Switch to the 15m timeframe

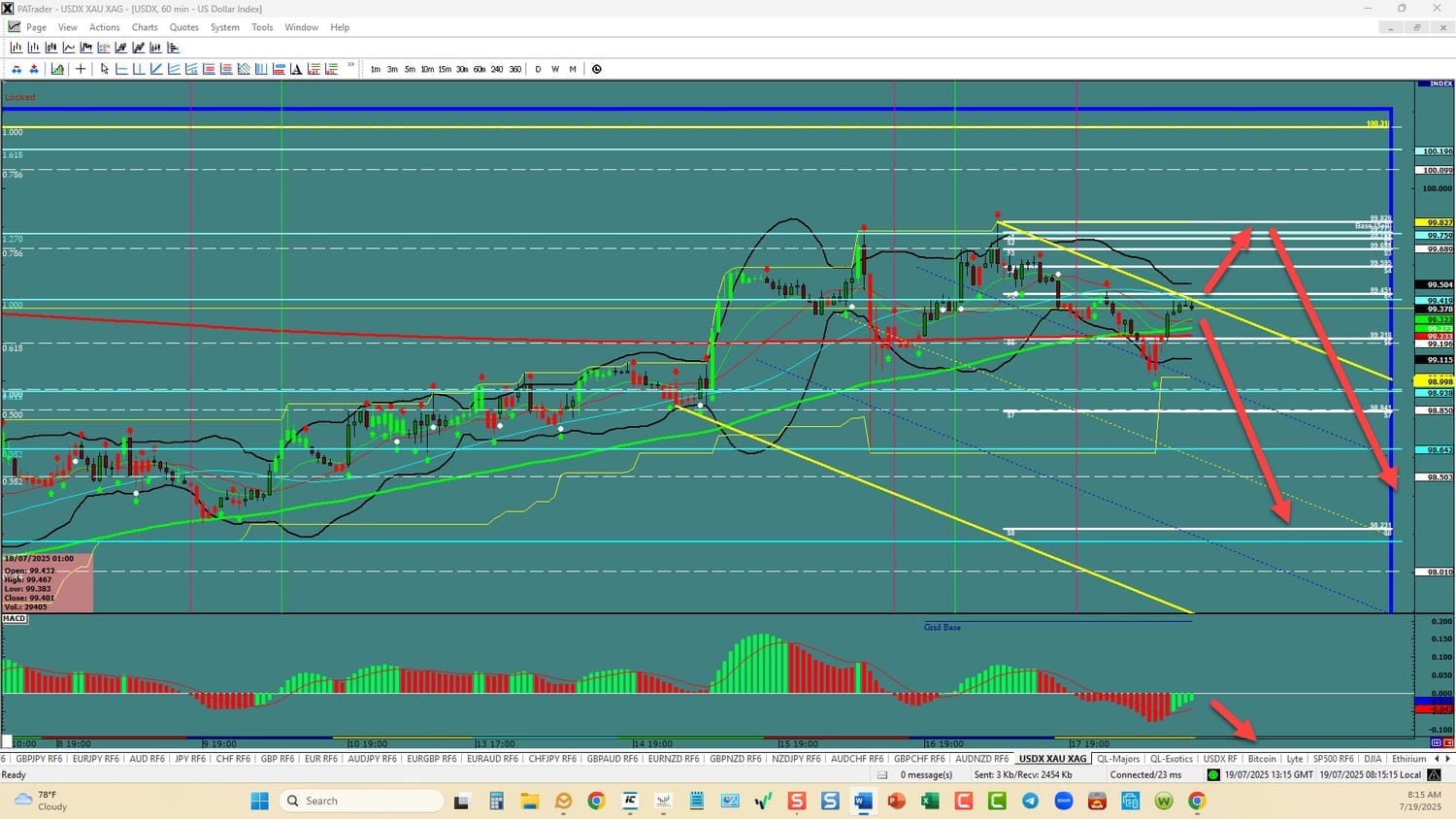(444, 69)
